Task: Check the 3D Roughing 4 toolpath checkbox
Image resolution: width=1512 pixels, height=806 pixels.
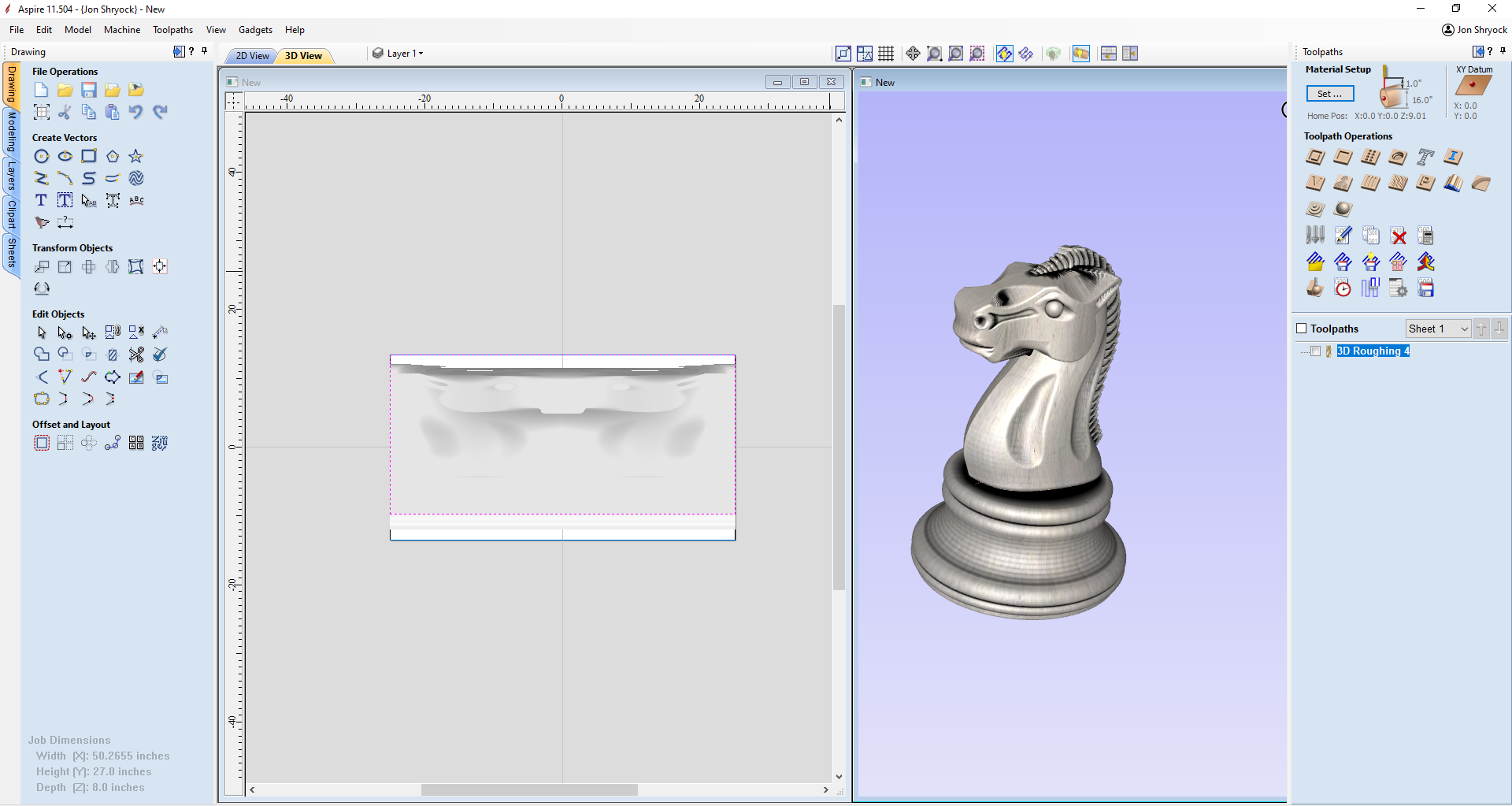Action: click(1315, 351)
